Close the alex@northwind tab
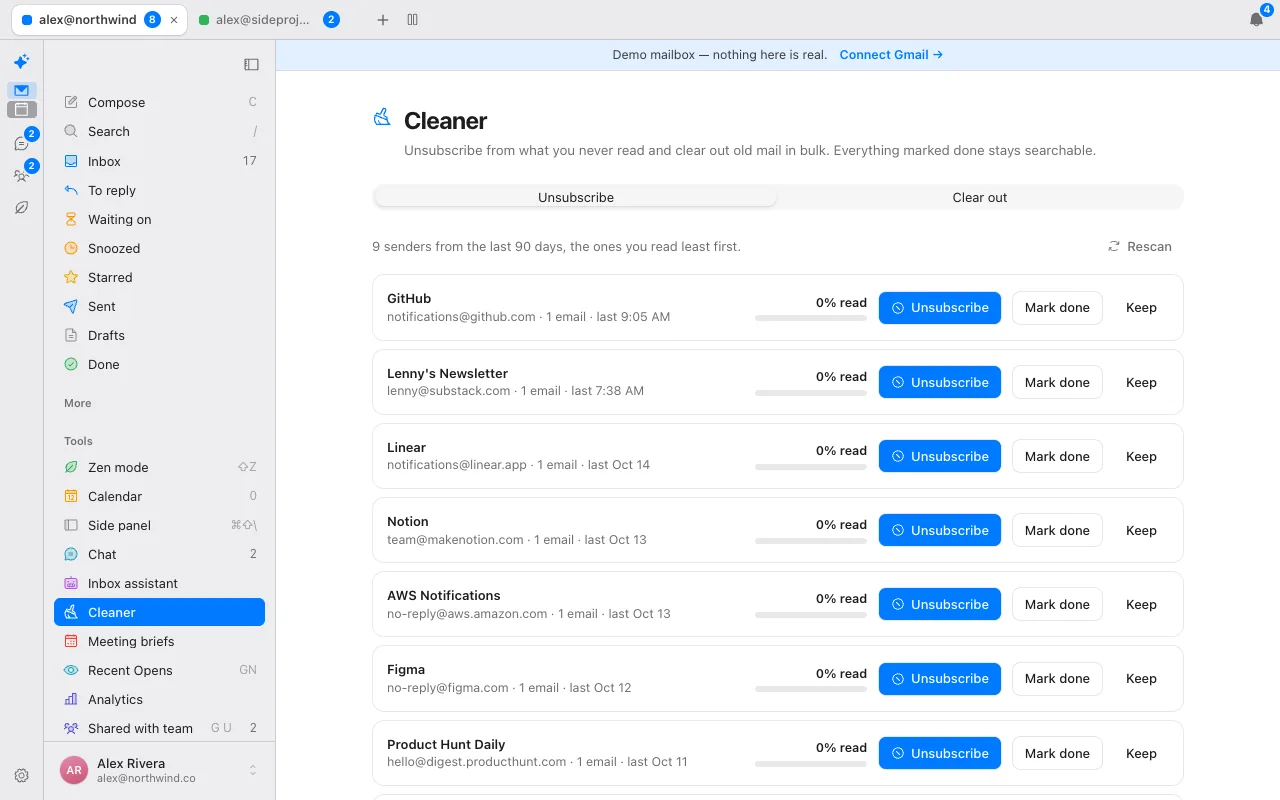The width and height of the screenshot is (1280, 800). click(x=175, y=20)
